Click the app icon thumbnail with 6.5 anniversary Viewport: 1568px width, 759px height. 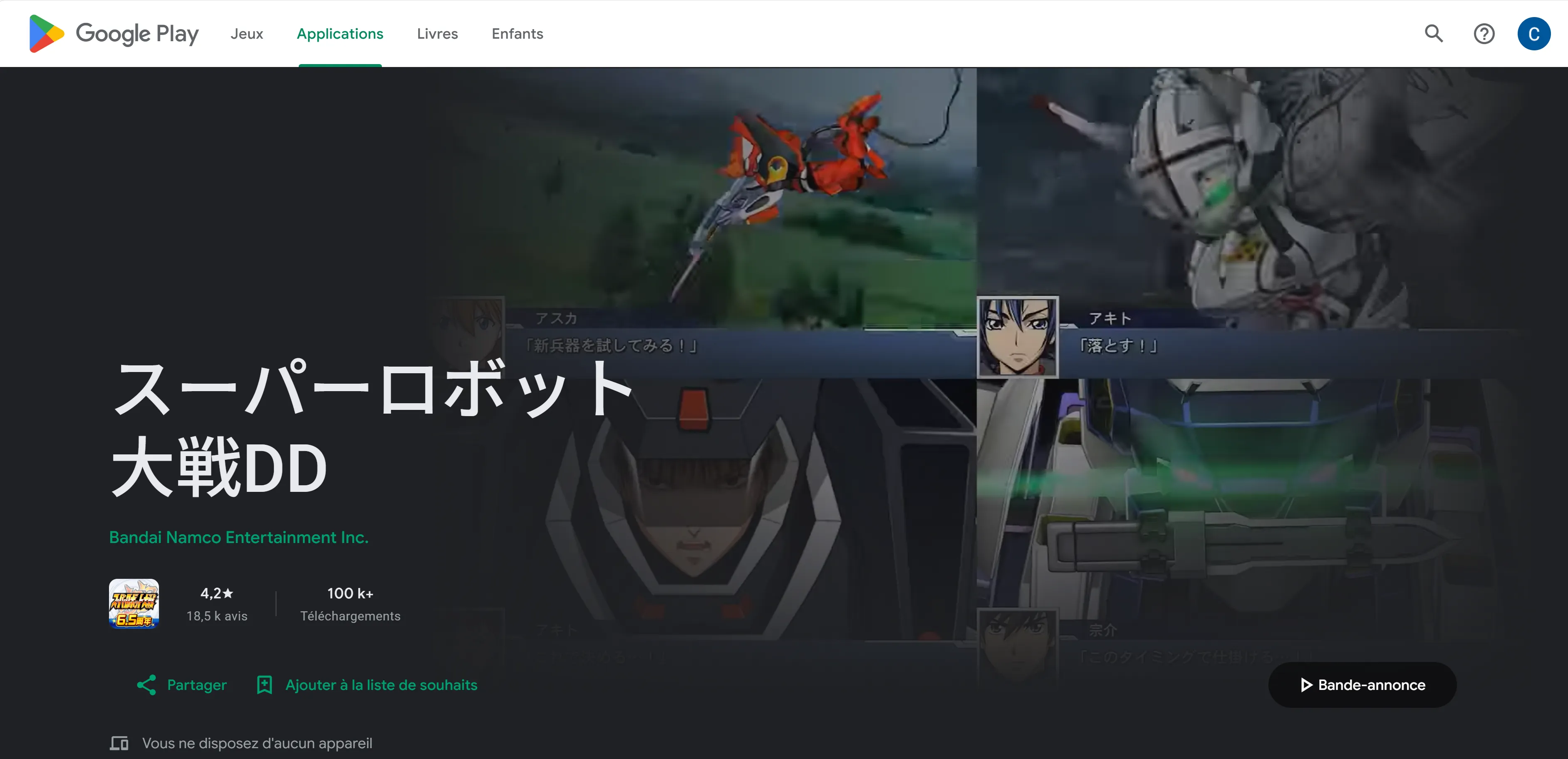pyautogui.click(x=134, y=603)
